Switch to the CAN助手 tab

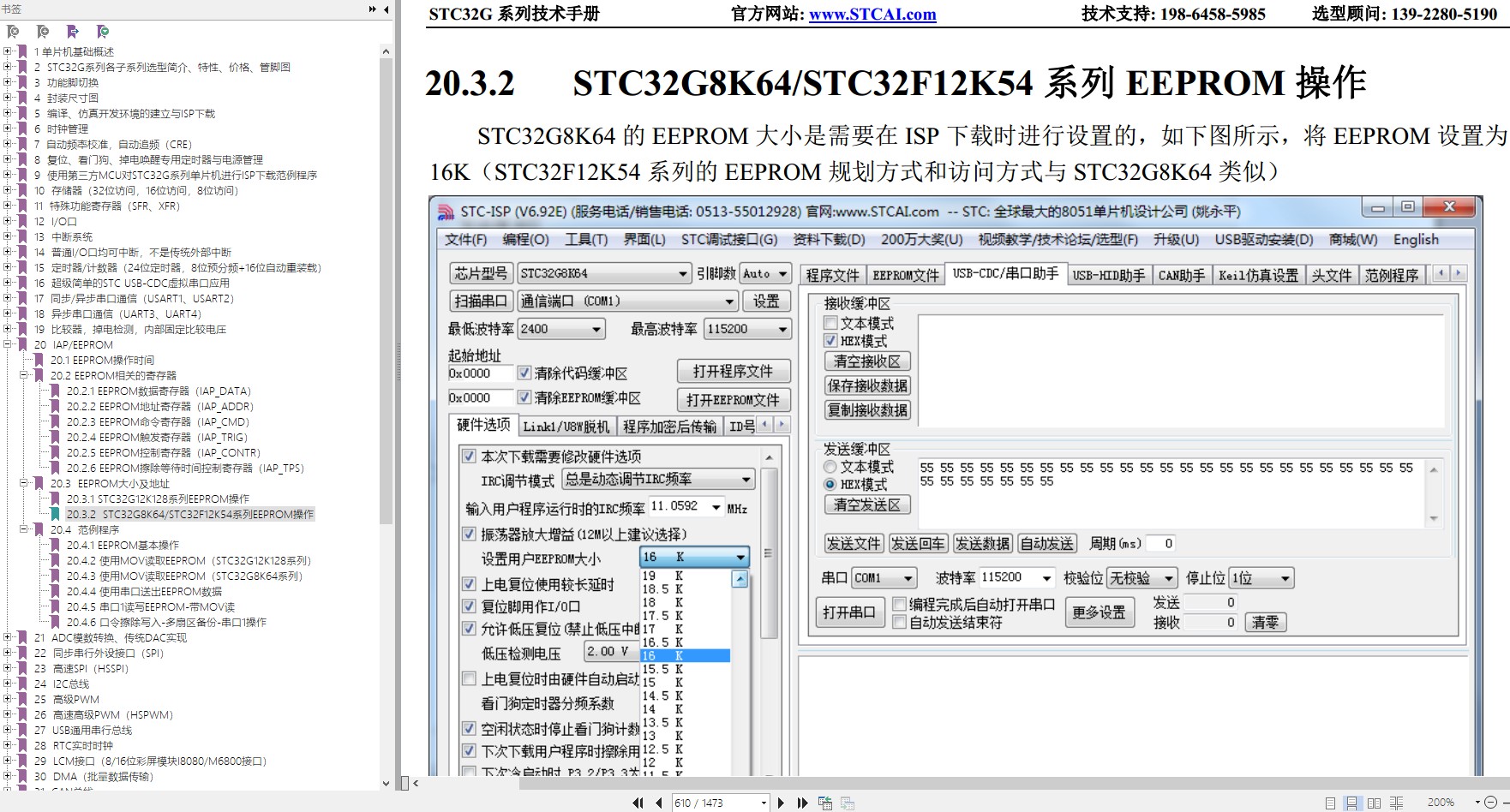[x=1182, y=275]
